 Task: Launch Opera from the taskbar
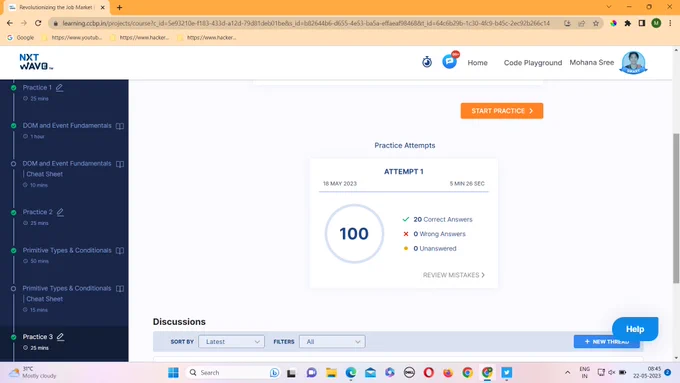coord(428,373)
